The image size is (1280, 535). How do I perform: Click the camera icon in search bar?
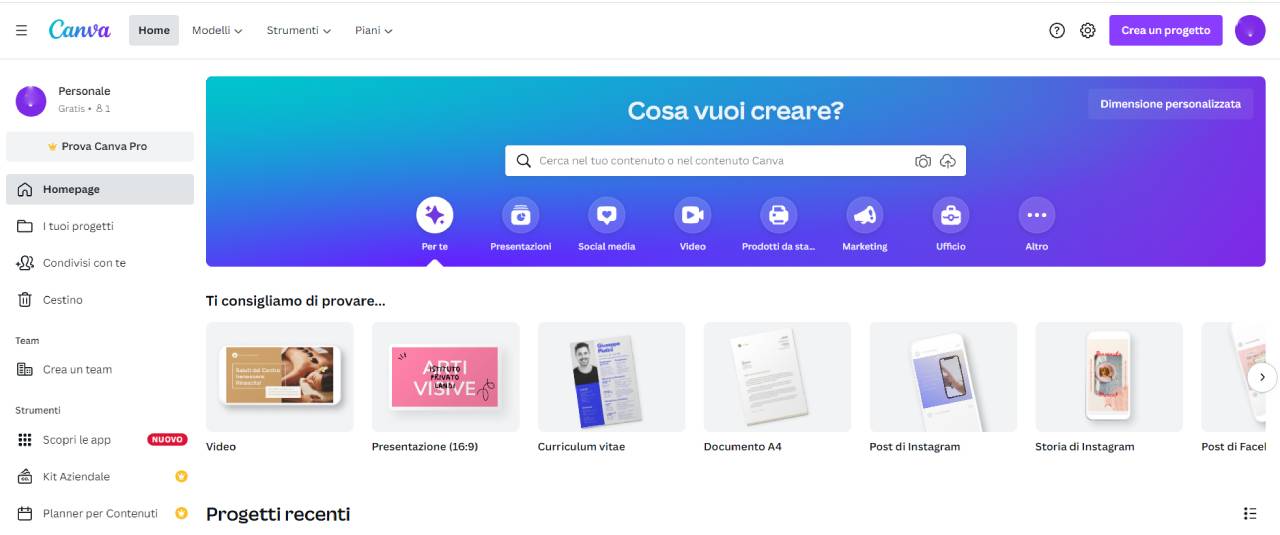(922, 161)
